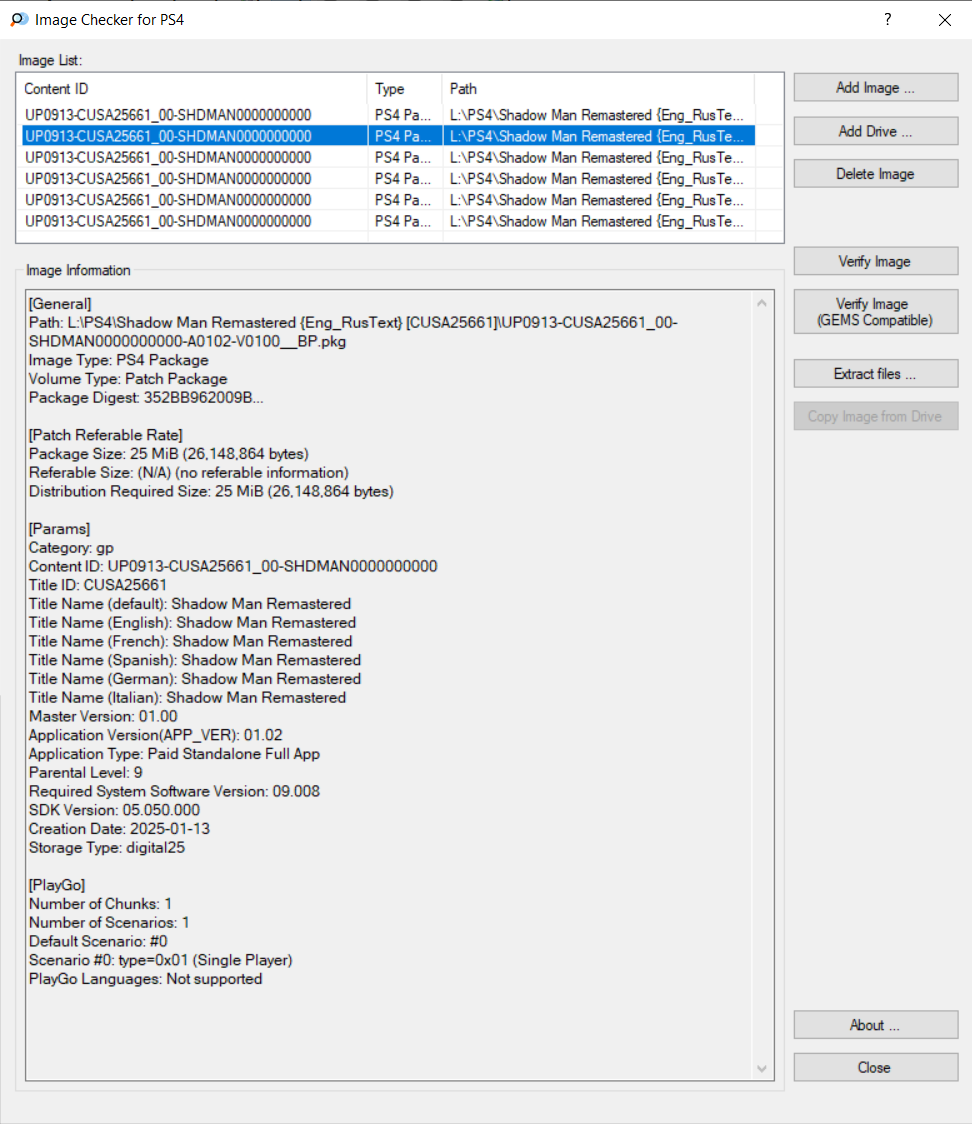The width and height of the screenshot is (972, 1124).
Task: Click the Image Information scrollbar down arrow
Action: [762, 1069]
